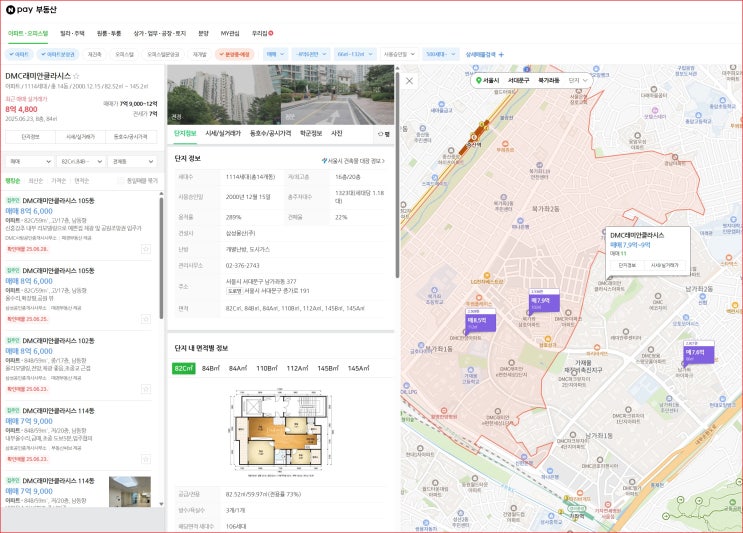743x533 pixels.
Task: Click the listing panel scroll-down arrow
Action: point(161,504)
